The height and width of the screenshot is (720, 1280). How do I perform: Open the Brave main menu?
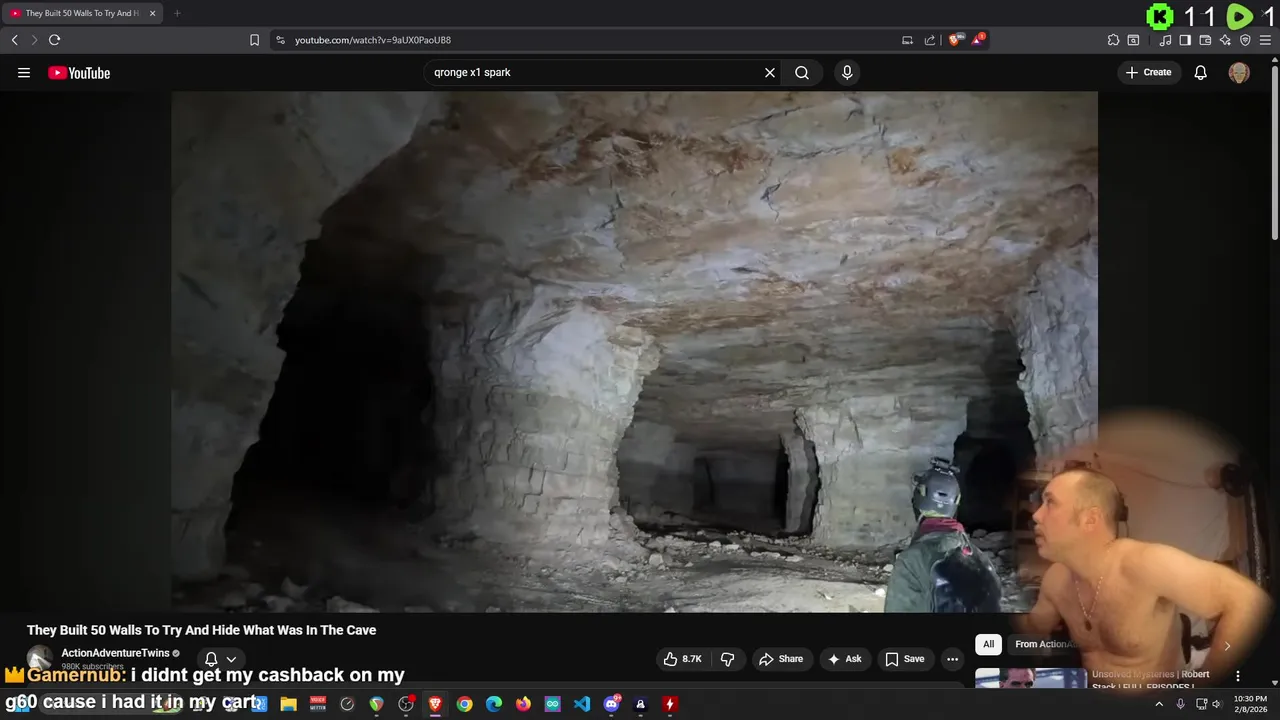point(1265,40)
